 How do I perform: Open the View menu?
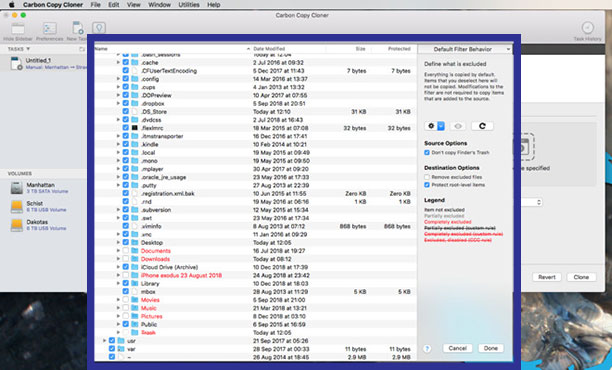coord(133,5)
